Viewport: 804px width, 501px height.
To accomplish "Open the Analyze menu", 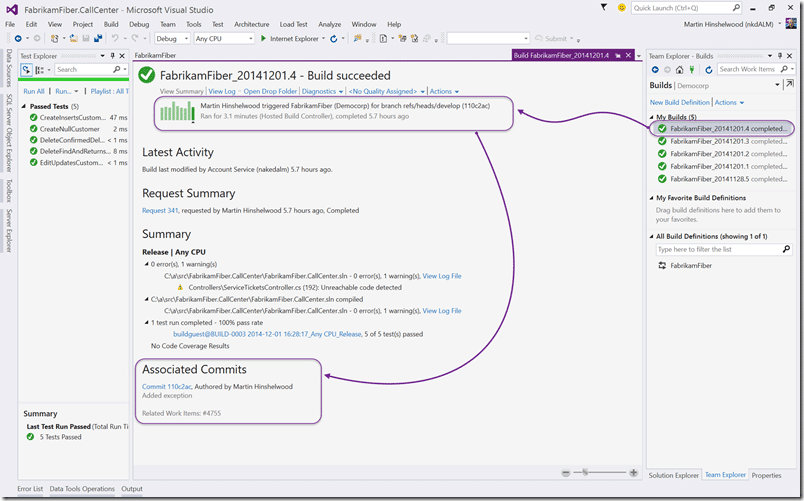I will coord(329,24).
